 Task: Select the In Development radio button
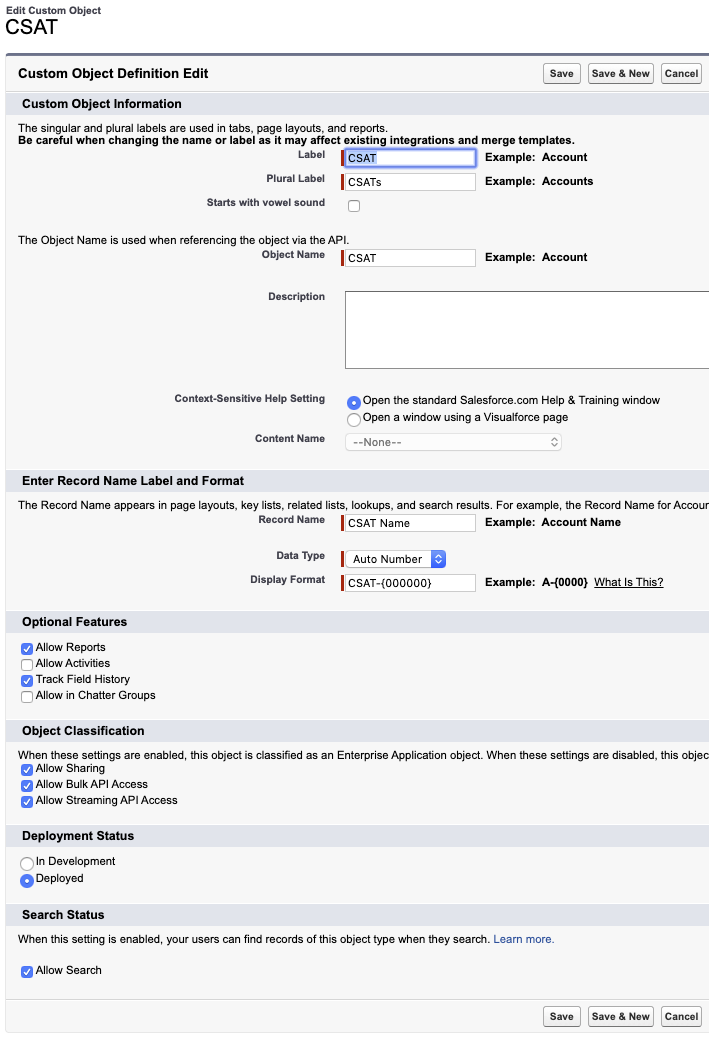27,863
